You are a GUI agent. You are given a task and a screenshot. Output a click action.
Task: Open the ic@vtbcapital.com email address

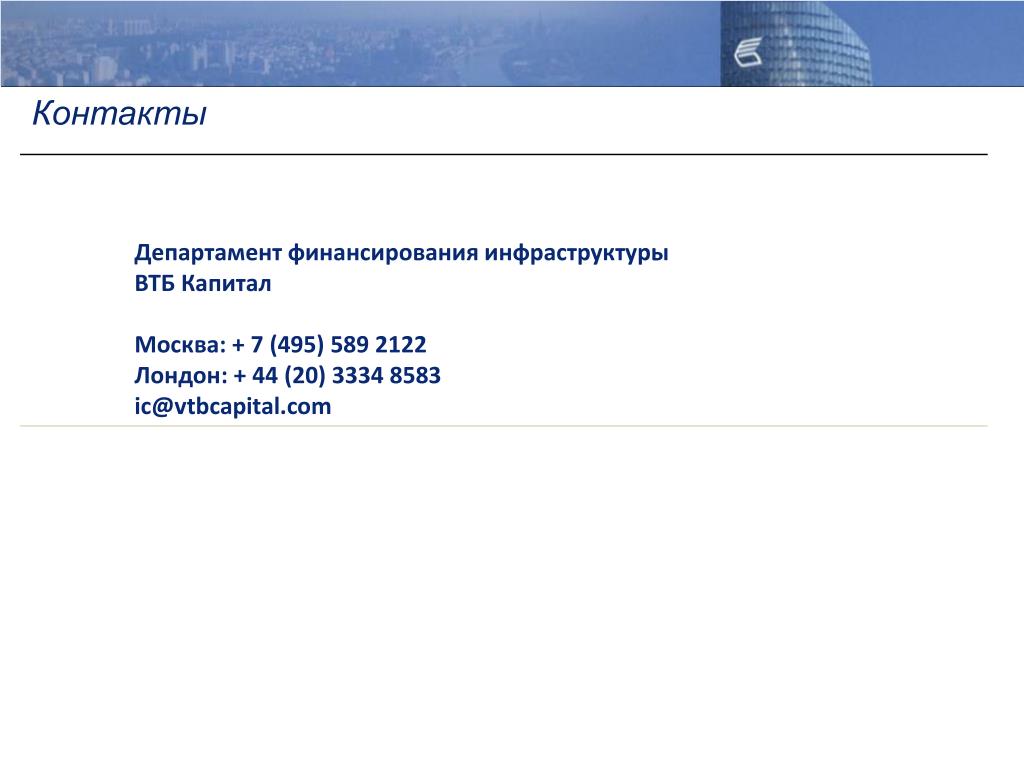[x=232, y=406]
